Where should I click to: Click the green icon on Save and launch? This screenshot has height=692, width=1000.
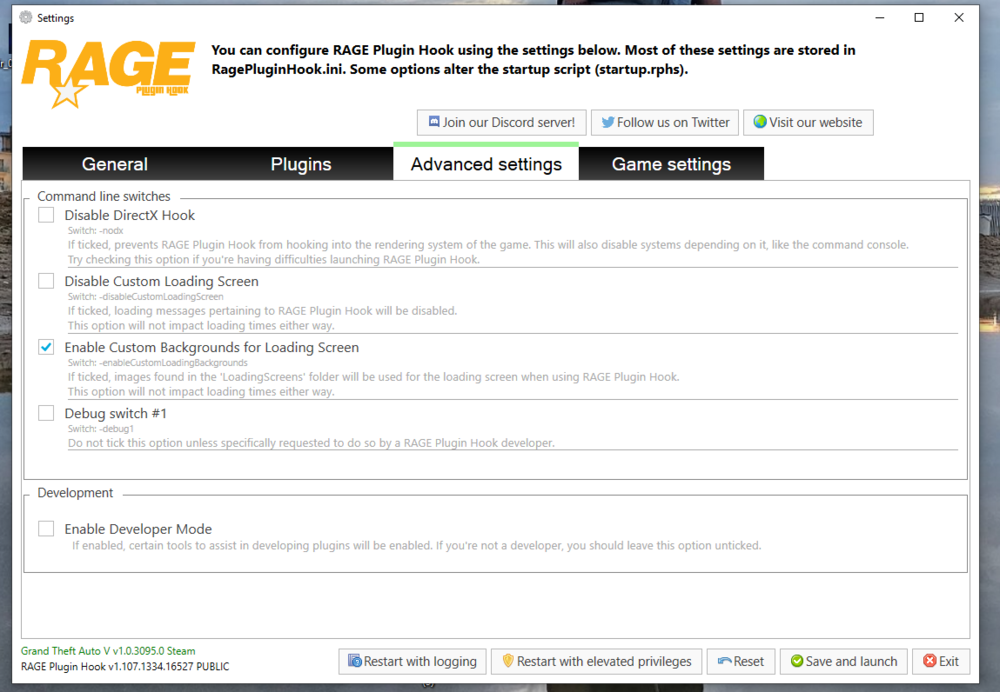pos(796,661)
